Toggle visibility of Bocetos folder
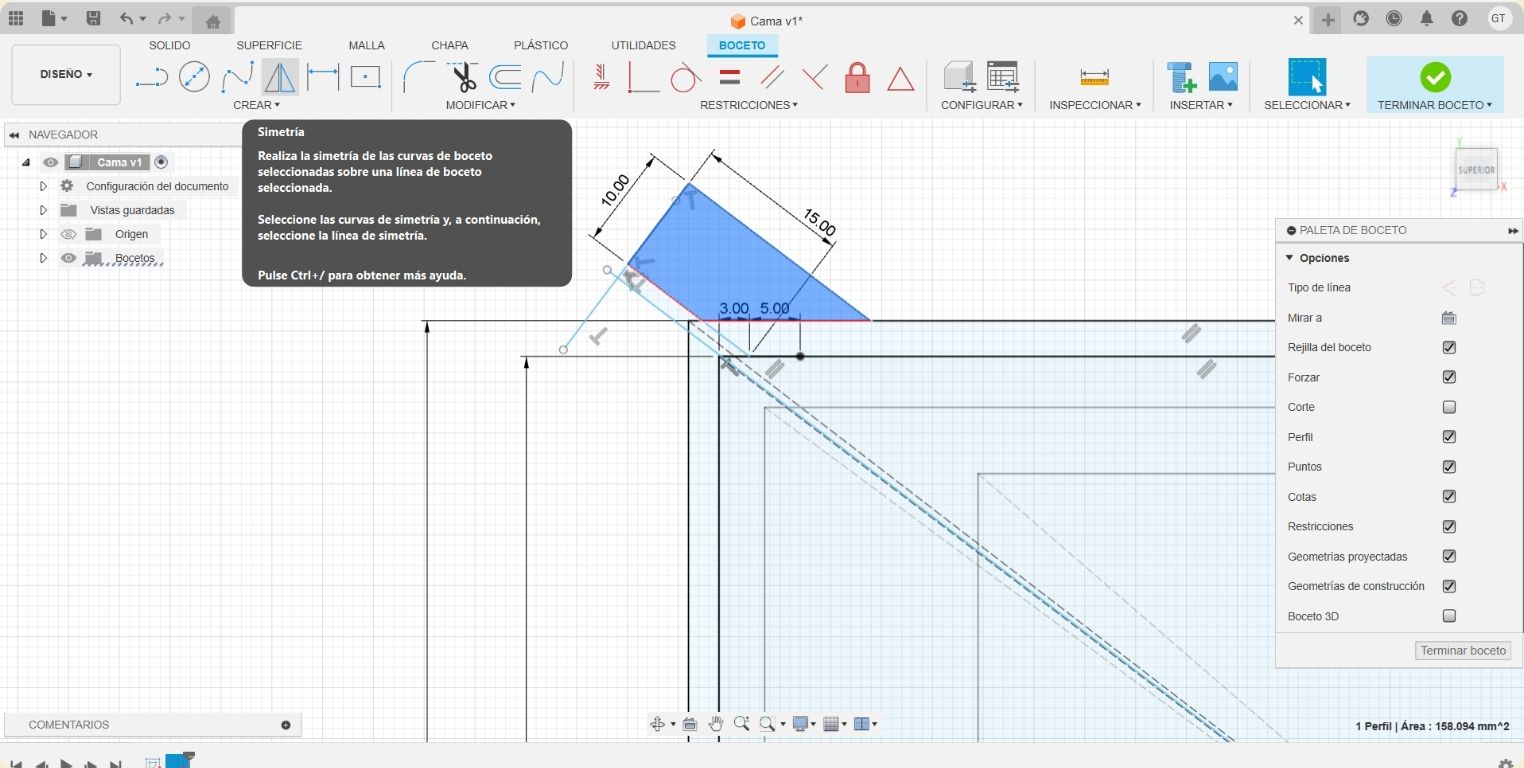The image size is (1524, 768). [69, 258]
